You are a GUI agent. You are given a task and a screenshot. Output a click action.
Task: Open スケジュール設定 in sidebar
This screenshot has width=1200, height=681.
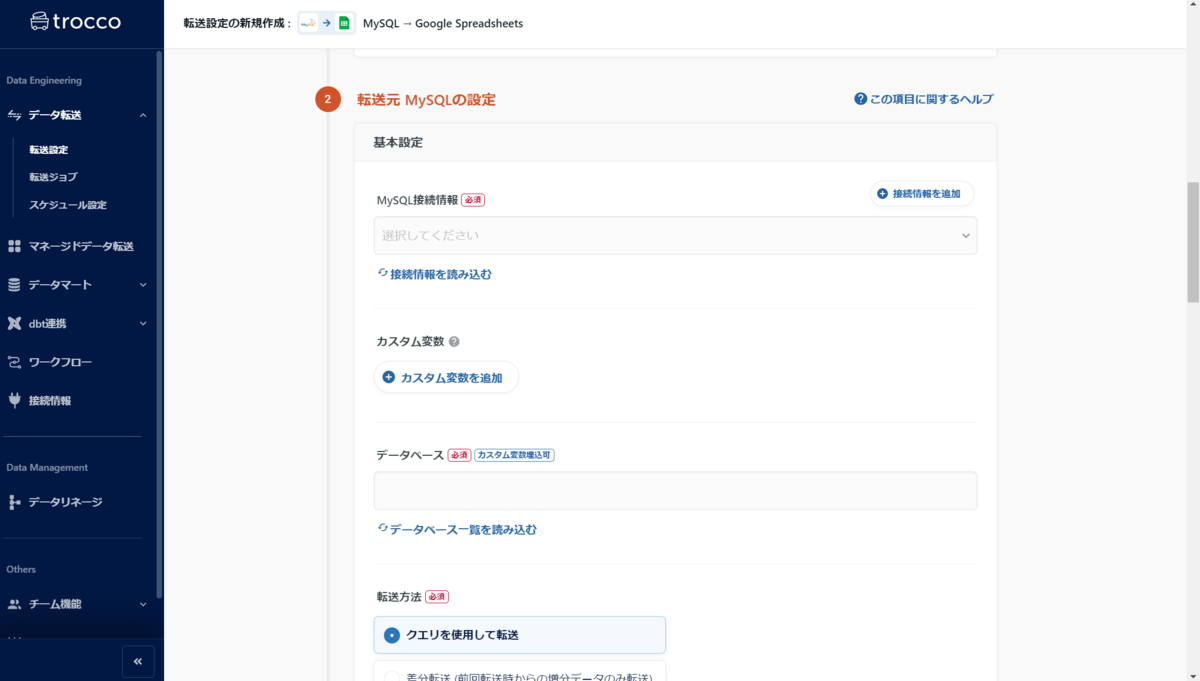pos(68,205)
